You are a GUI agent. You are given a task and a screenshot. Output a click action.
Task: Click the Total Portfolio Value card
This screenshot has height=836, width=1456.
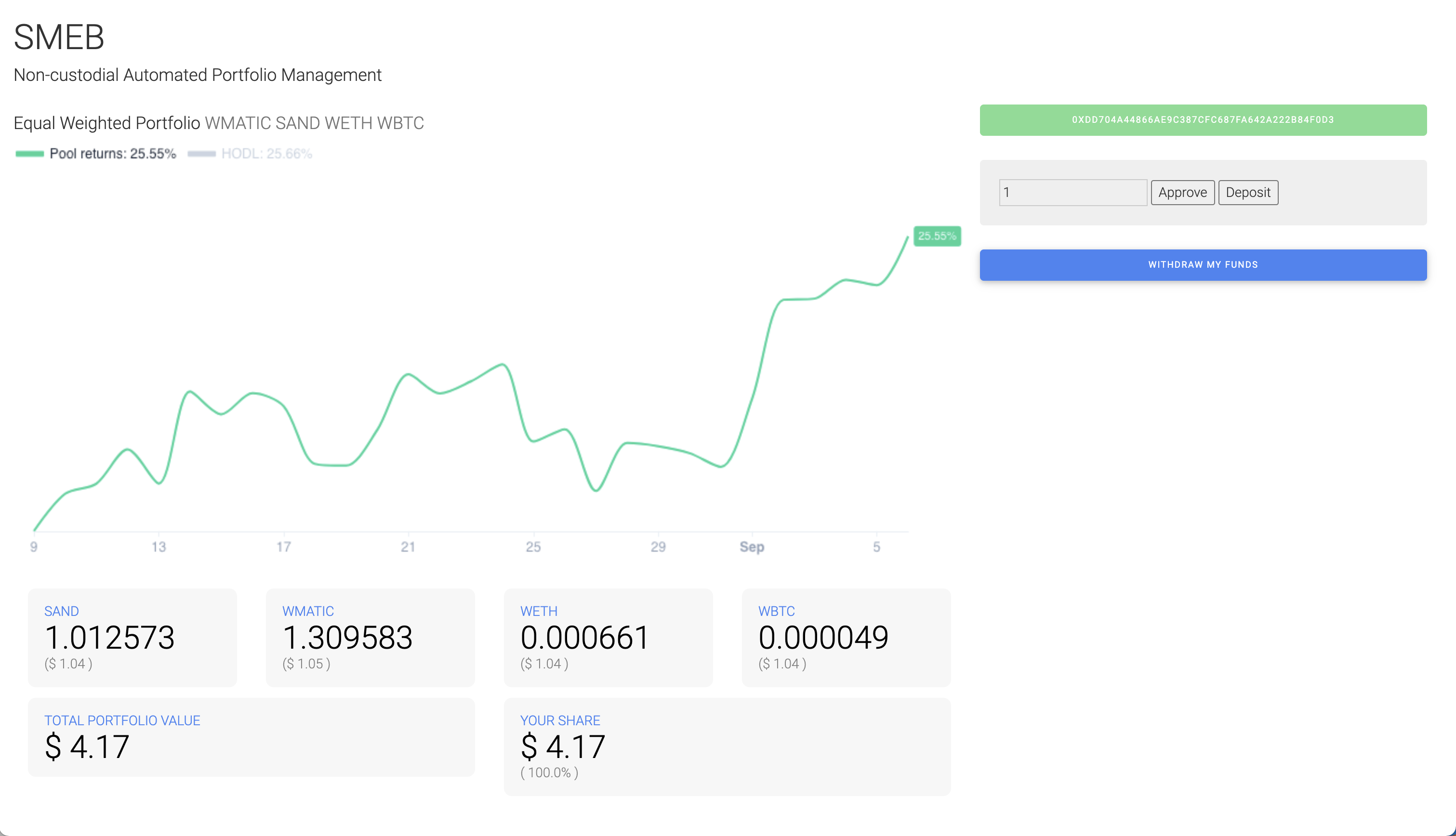click(251, 737)
